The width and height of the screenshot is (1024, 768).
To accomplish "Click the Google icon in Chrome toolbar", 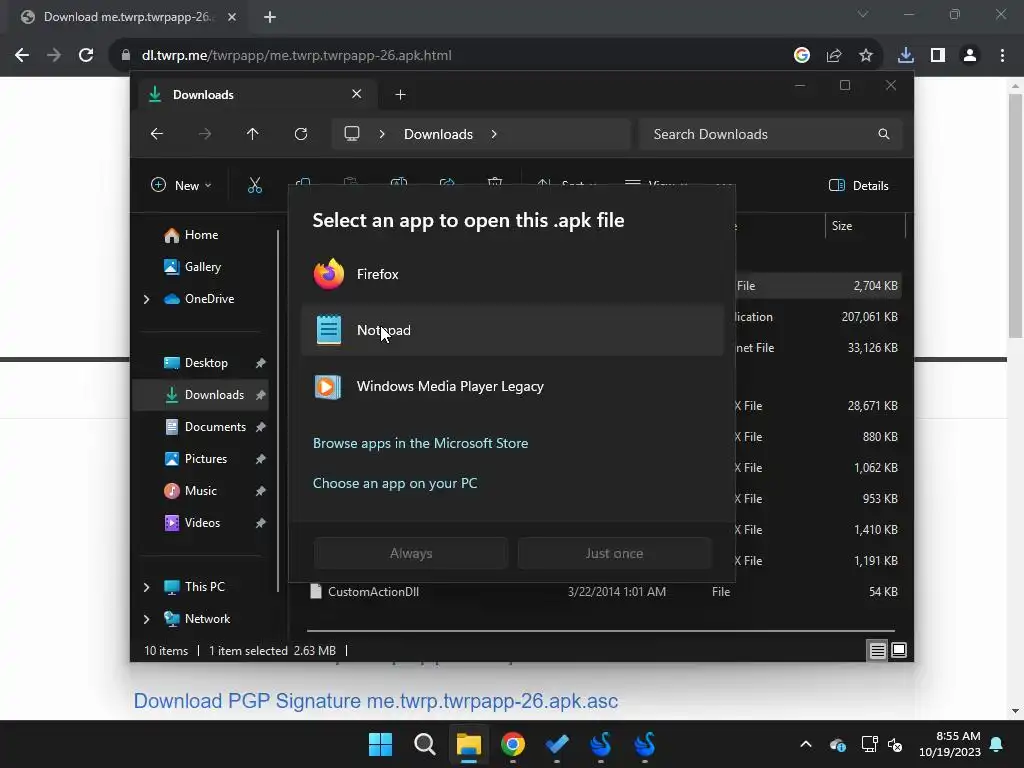I will pos(802,56).
